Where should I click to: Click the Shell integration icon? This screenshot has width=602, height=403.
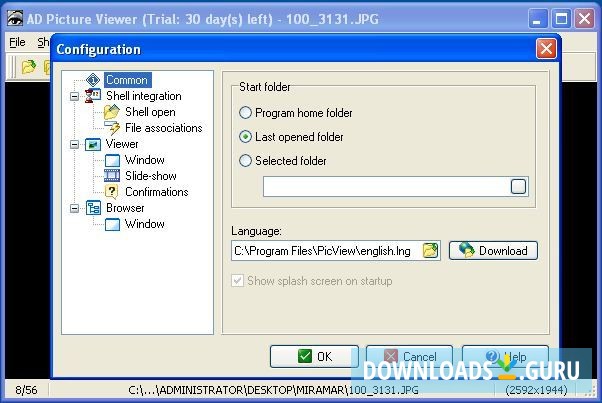click(x=93, y=96)
